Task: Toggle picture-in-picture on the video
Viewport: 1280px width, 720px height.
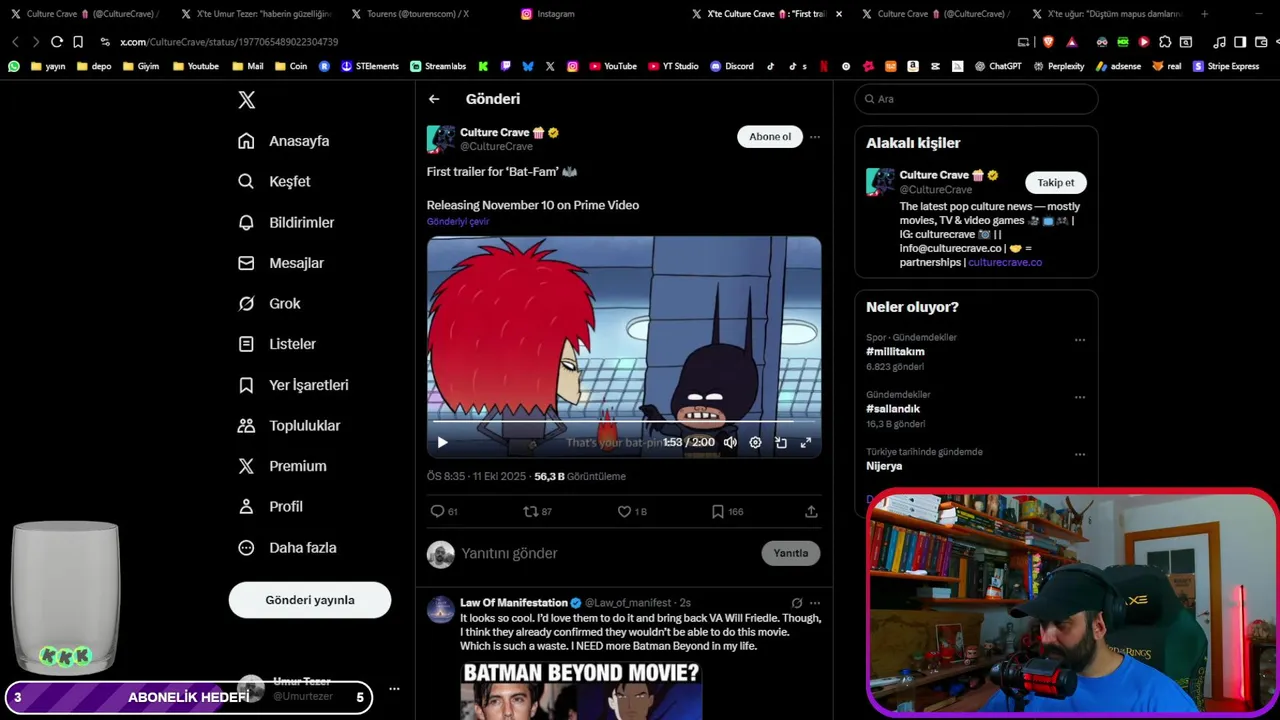Action: point(781,442)
